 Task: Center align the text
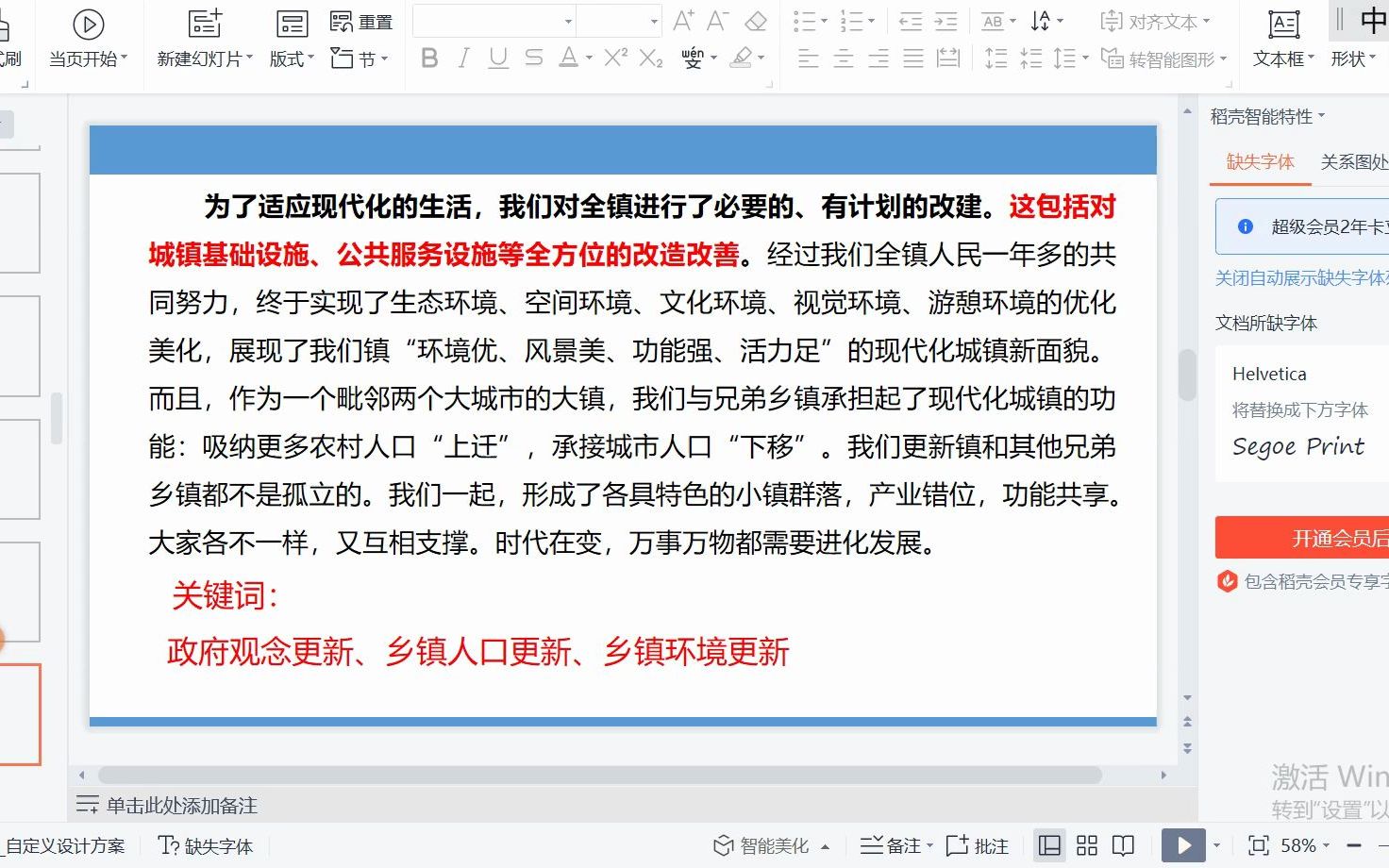click(844, 58)
